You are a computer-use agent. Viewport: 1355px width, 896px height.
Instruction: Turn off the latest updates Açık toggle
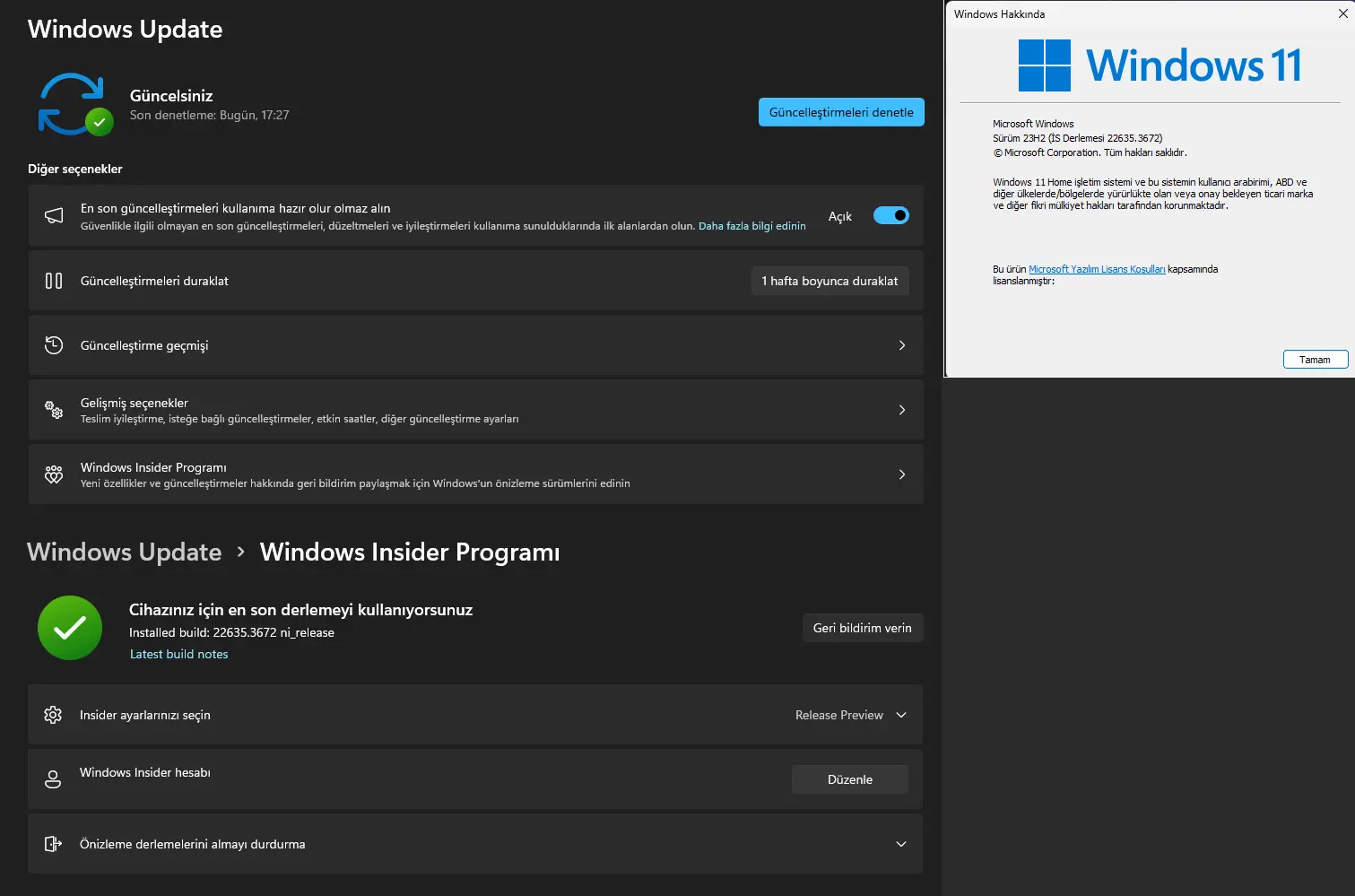891,215
